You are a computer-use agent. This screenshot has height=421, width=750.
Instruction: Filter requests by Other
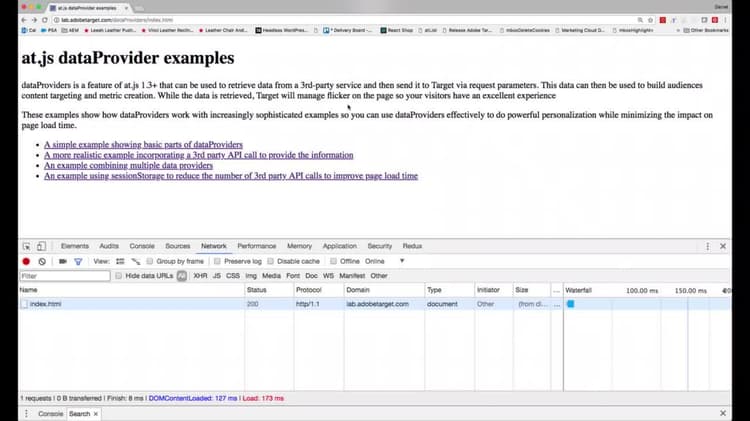[379, 276]
